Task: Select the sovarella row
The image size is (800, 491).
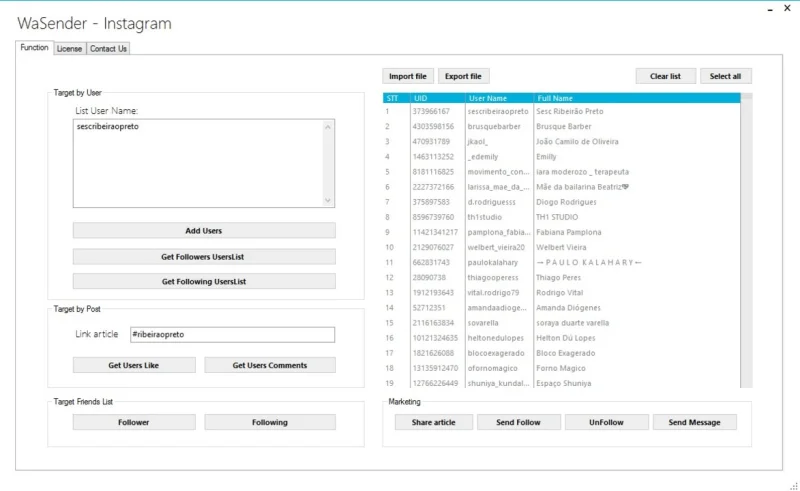Action: click(561, 323)
